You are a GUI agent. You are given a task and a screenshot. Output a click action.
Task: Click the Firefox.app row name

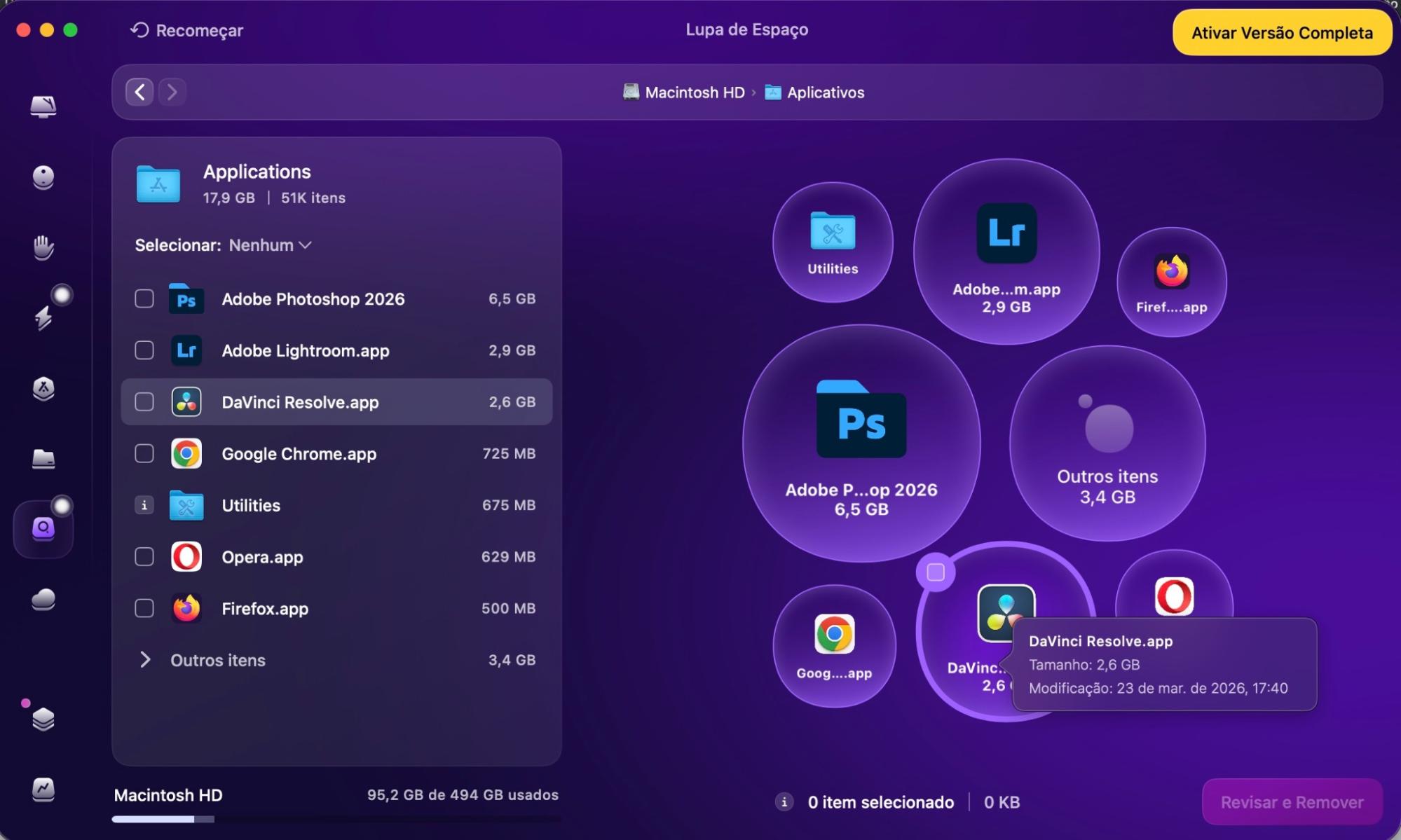[265, 608]
